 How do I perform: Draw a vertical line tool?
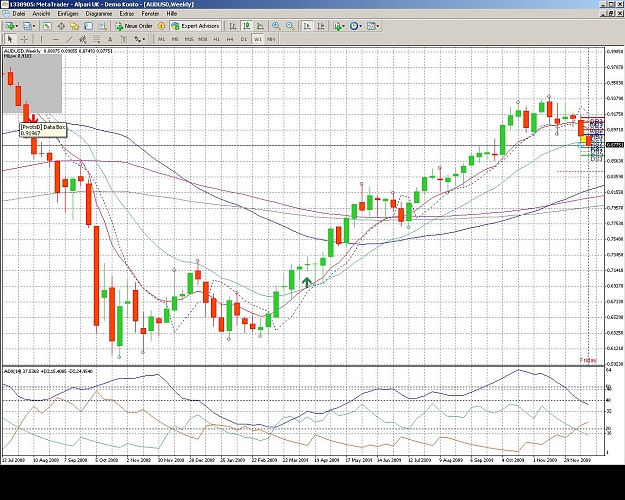pyautogui.click(x=41, y=39)
